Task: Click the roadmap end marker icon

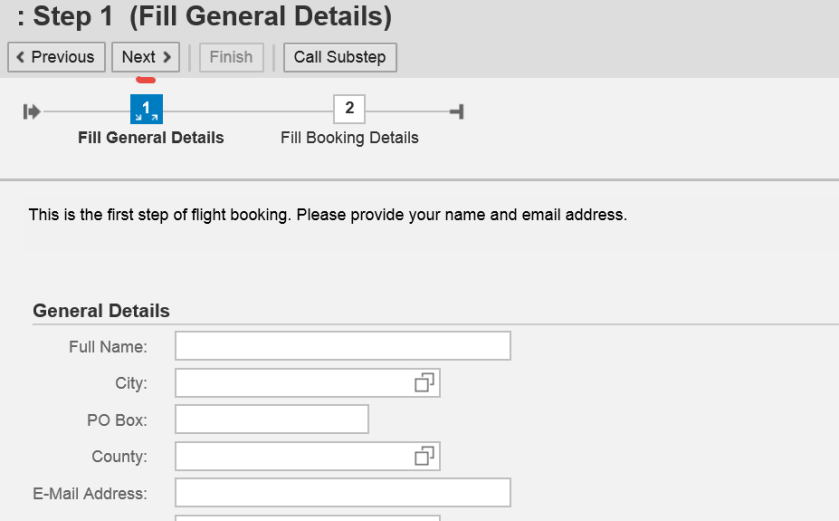Action: pyautogui.click(x=457, y=112)
